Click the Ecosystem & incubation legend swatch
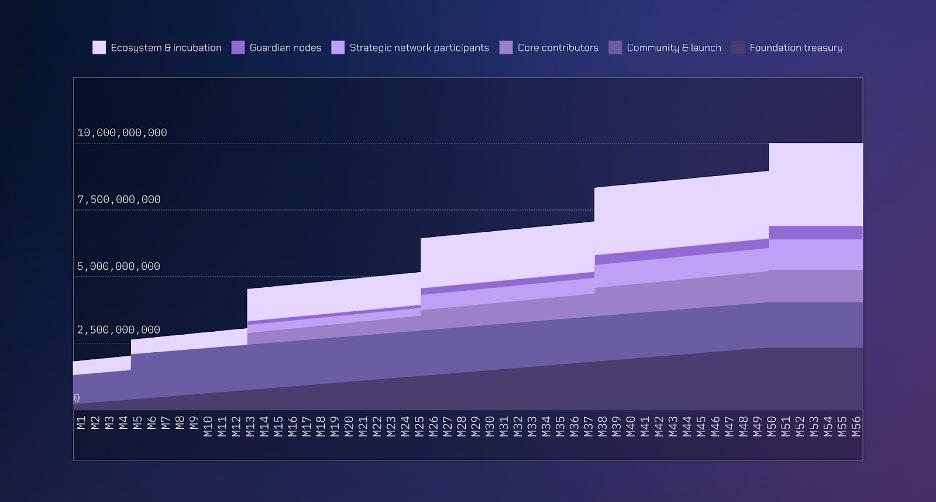936x502 pixels. pyautogui.click(x=99, y=48)
